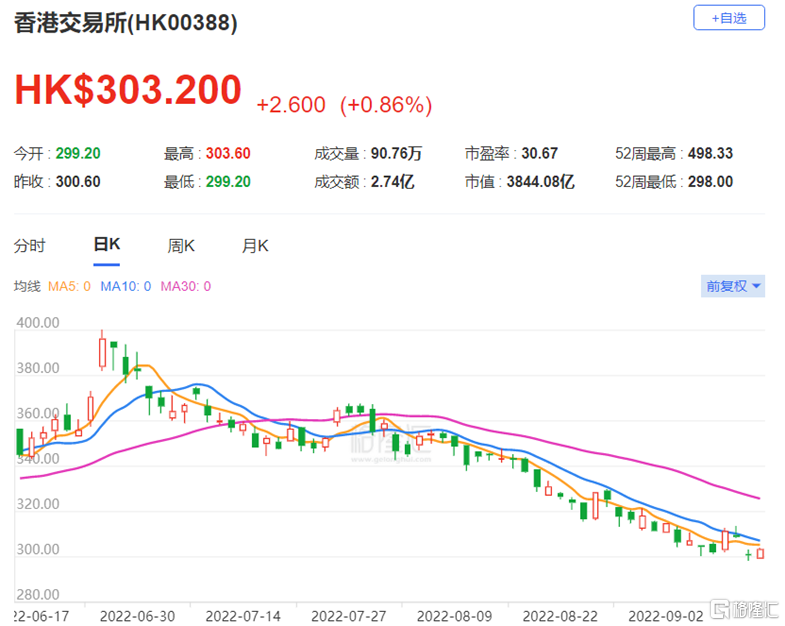Click the price HK$303.200

(x=128, y=90)
